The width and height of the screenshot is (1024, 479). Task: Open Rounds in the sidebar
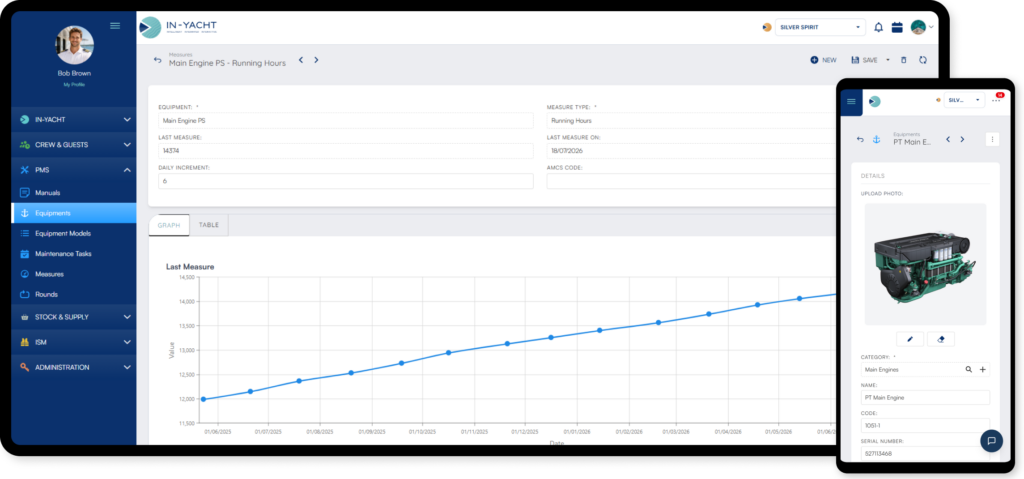coord(74,294)
